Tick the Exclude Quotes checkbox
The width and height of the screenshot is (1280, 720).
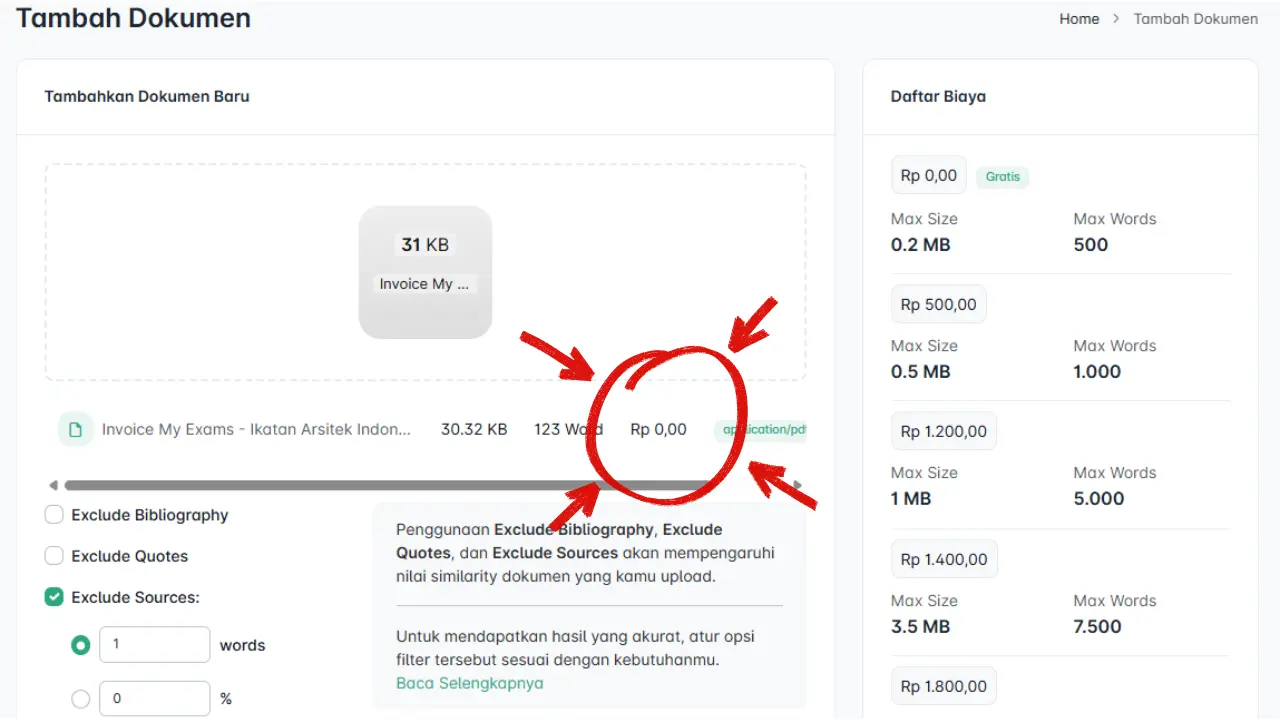[x=54, y=556]
